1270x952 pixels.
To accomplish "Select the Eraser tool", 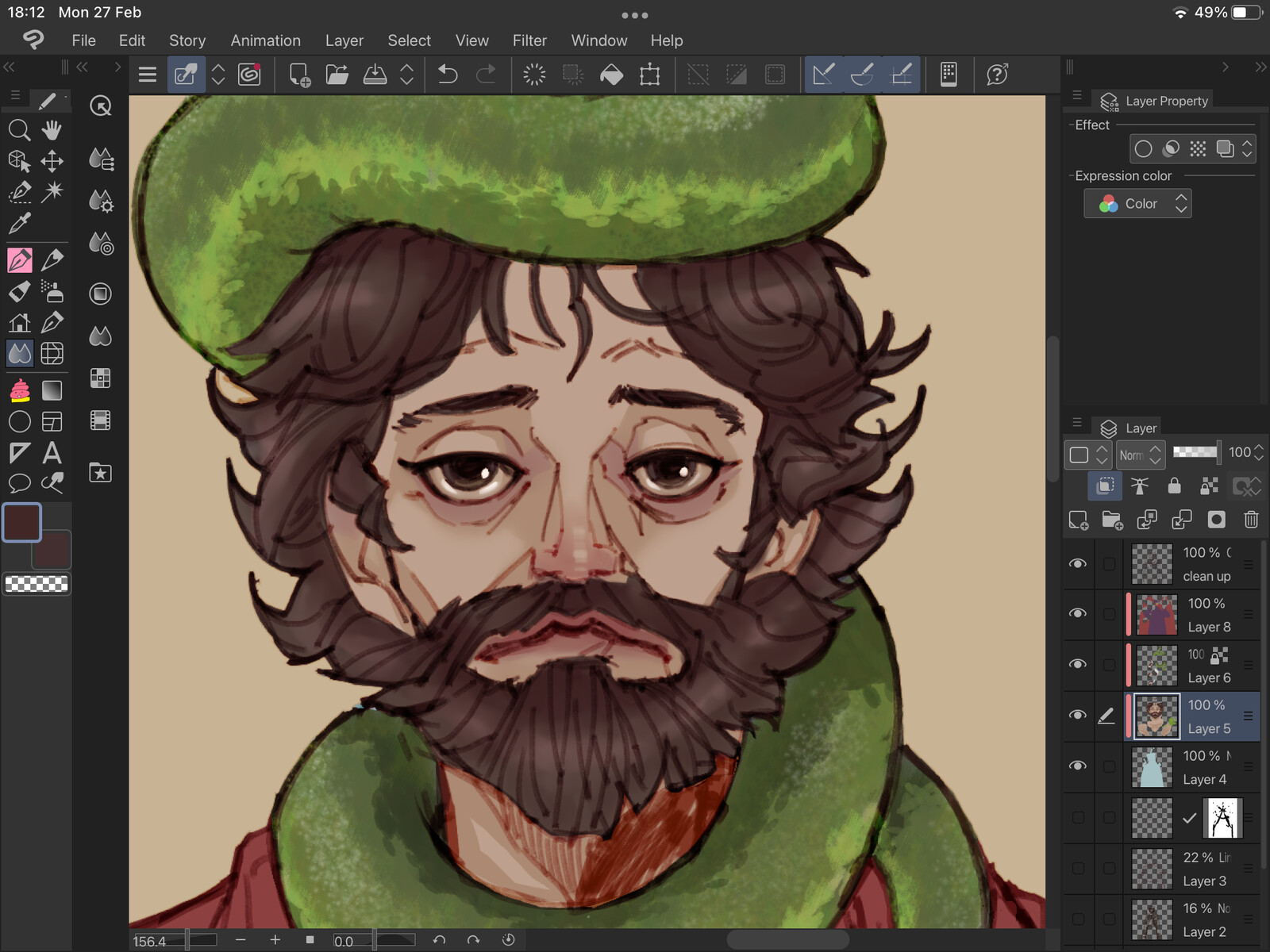I will [x=19, y=291].
